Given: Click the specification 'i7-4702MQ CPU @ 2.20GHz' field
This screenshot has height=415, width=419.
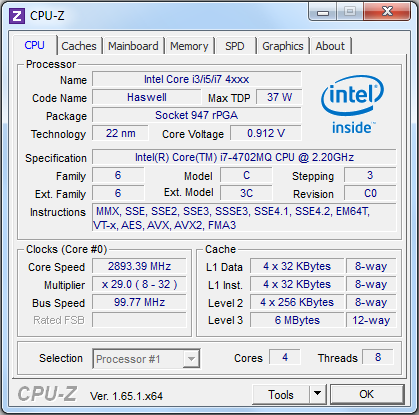Looking at the screenshot, I should click(244, 157).
